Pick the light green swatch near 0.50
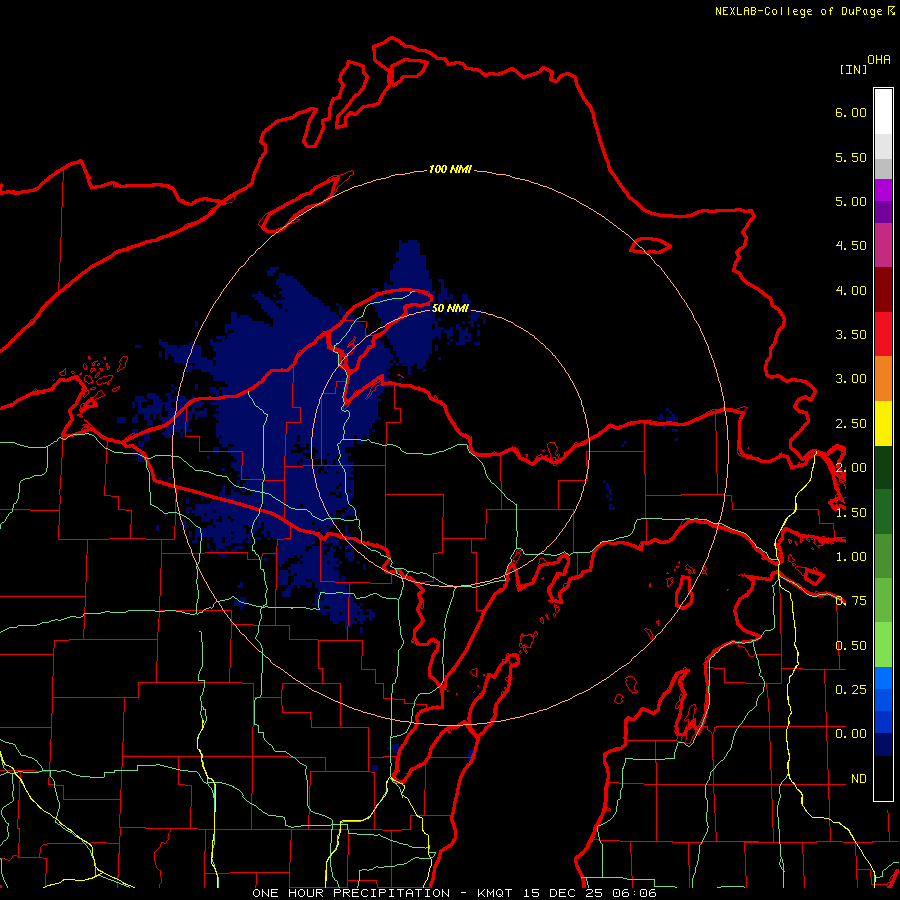Viewport: 900px width, 900px height. (x=883, y=645)
